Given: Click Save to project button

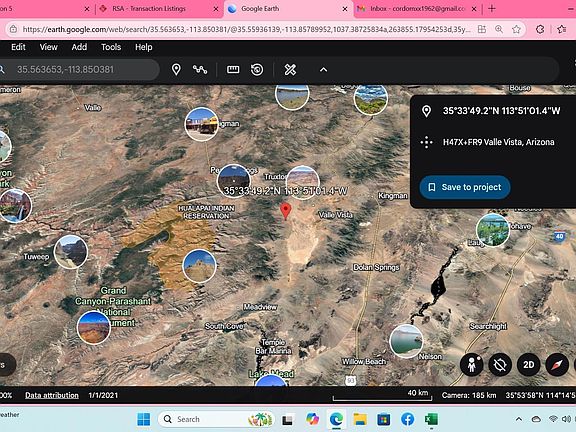Looking at the screenshot, I should (465, 187).
